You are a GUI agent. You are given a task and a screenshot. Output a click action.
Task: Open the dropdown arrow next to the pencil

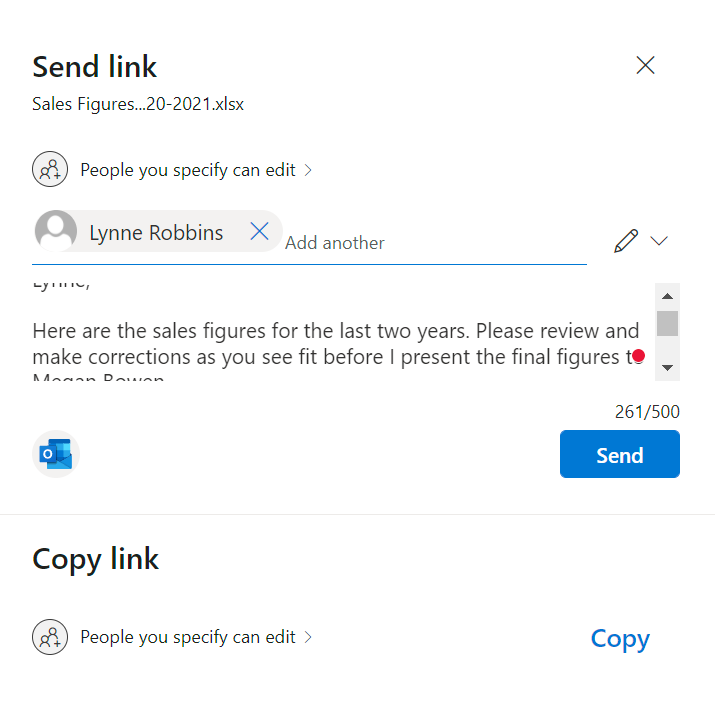(x=658, y=241)
